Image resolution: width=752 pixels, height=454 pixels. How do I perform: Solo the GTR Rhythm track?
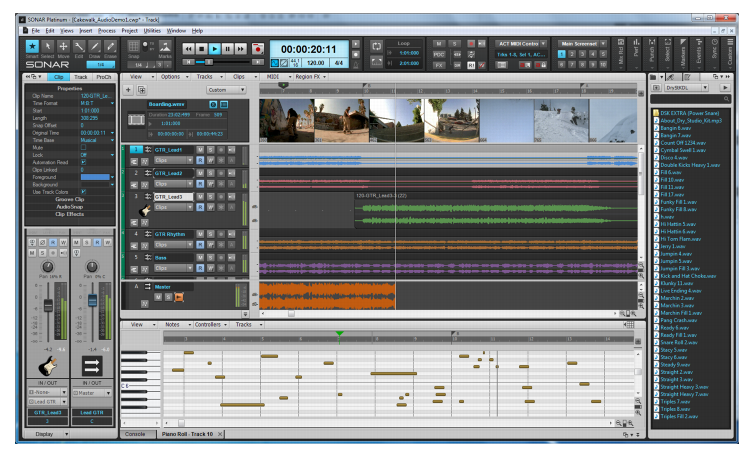[211, 234]
